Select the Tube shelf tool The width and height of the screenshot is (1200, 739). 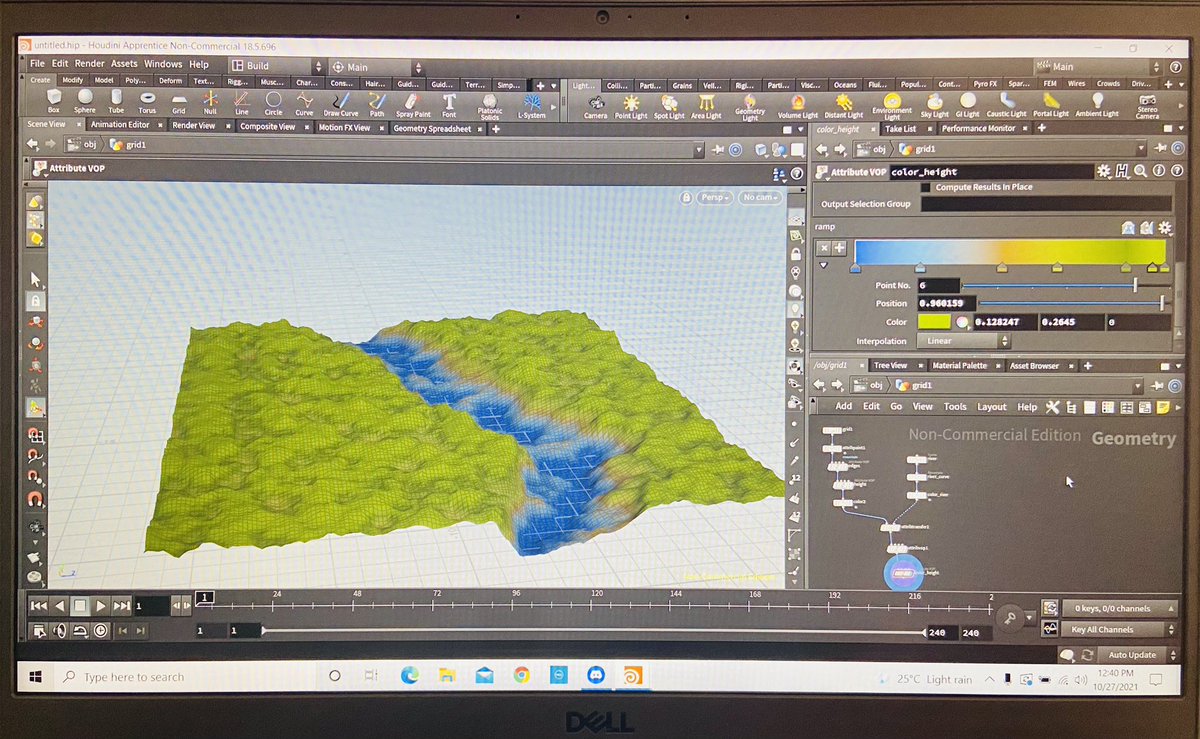116,102
